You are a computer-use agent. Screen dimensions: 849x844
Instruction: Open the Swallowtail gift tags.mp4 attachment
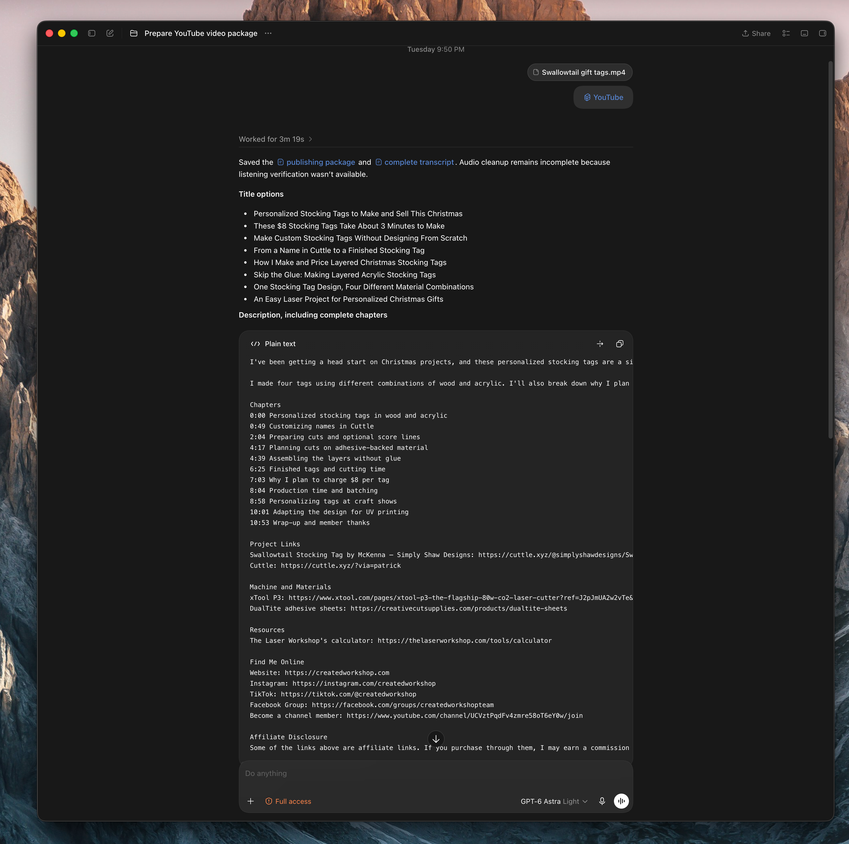click(579, 72)
